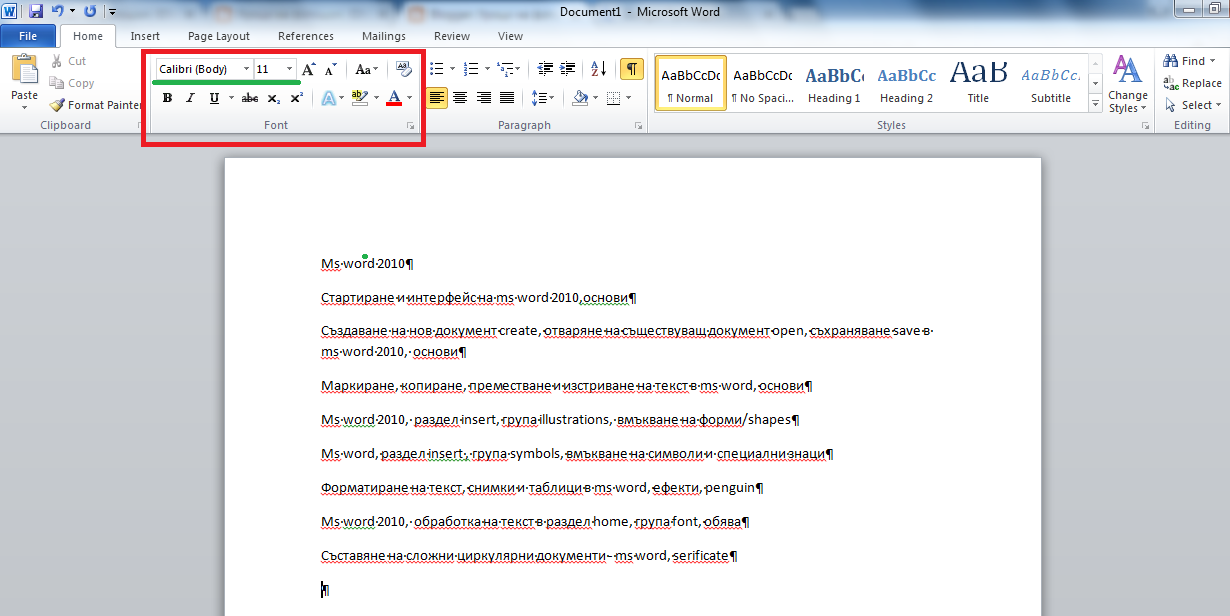
Task: Click the bullets list icon
Action: pos(436,69)
